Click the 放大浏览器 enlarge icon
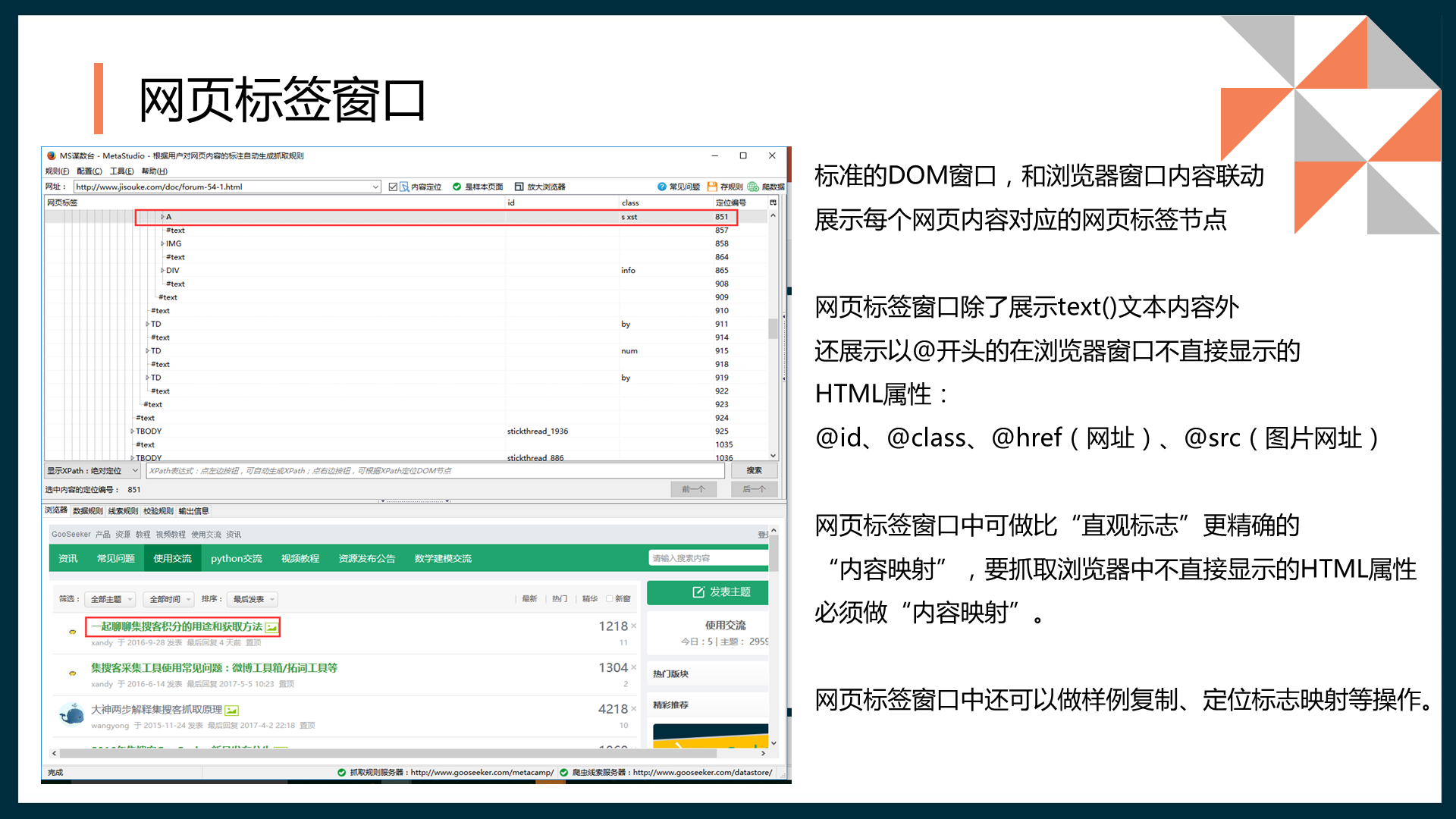The image size is (1456, 819). (519, 187)
